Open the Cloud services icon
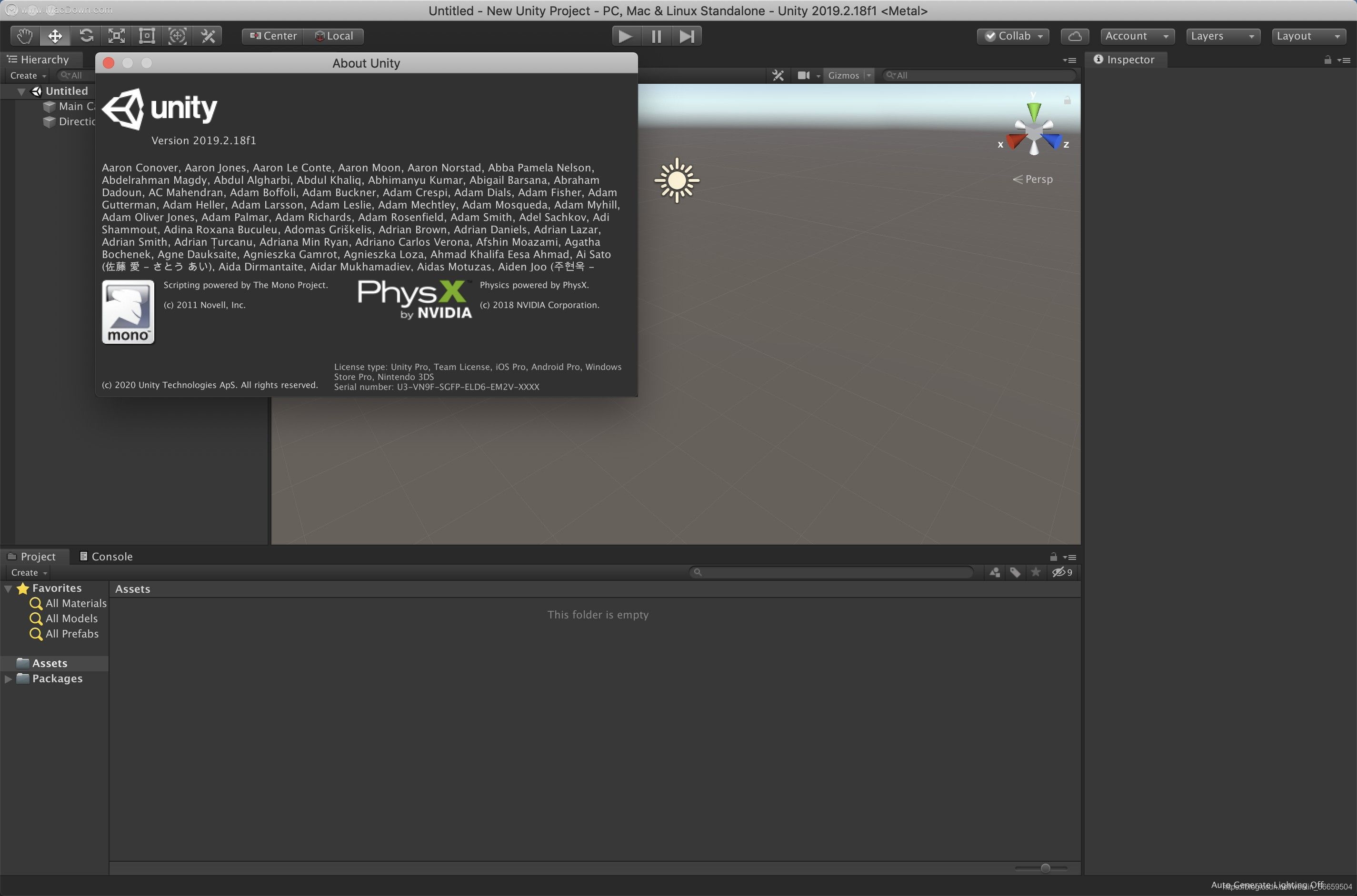The height and width of the screenshot is (896, 1357). coord(1074,36)
